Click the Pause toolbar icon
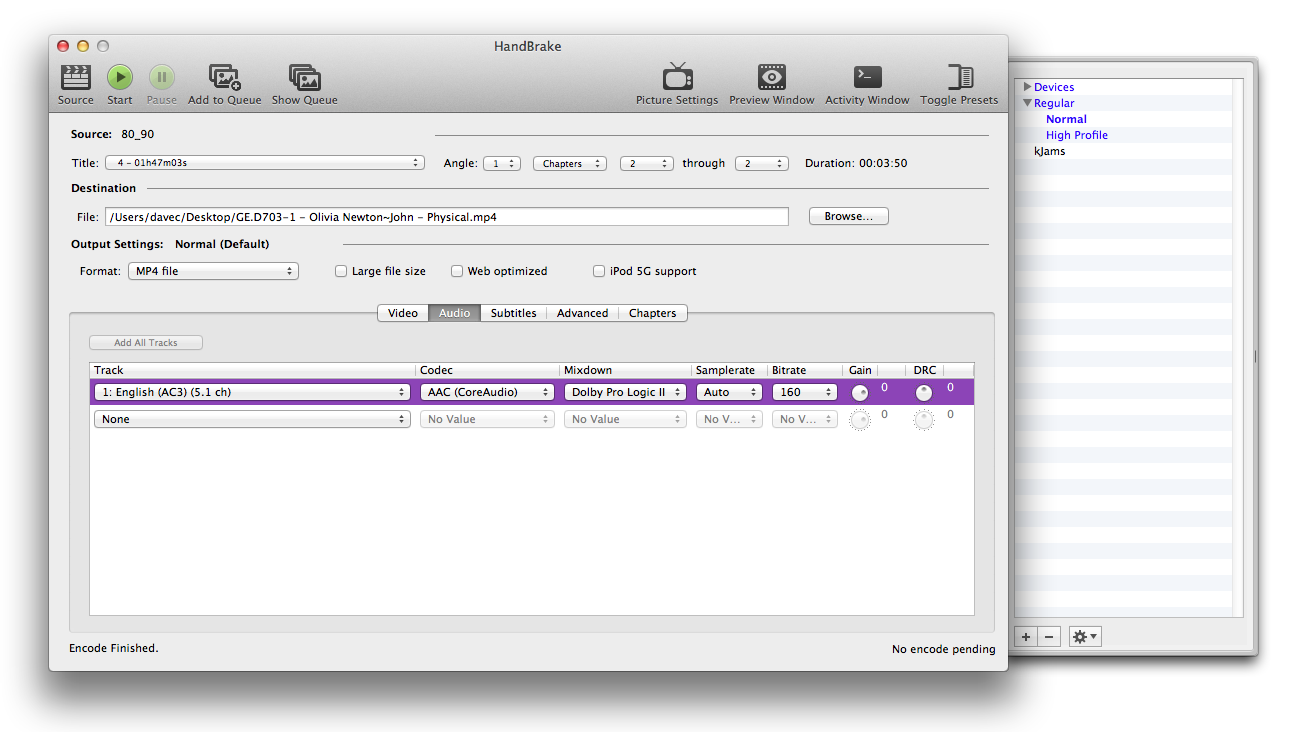1298x732 pixels. pos(162,77)
